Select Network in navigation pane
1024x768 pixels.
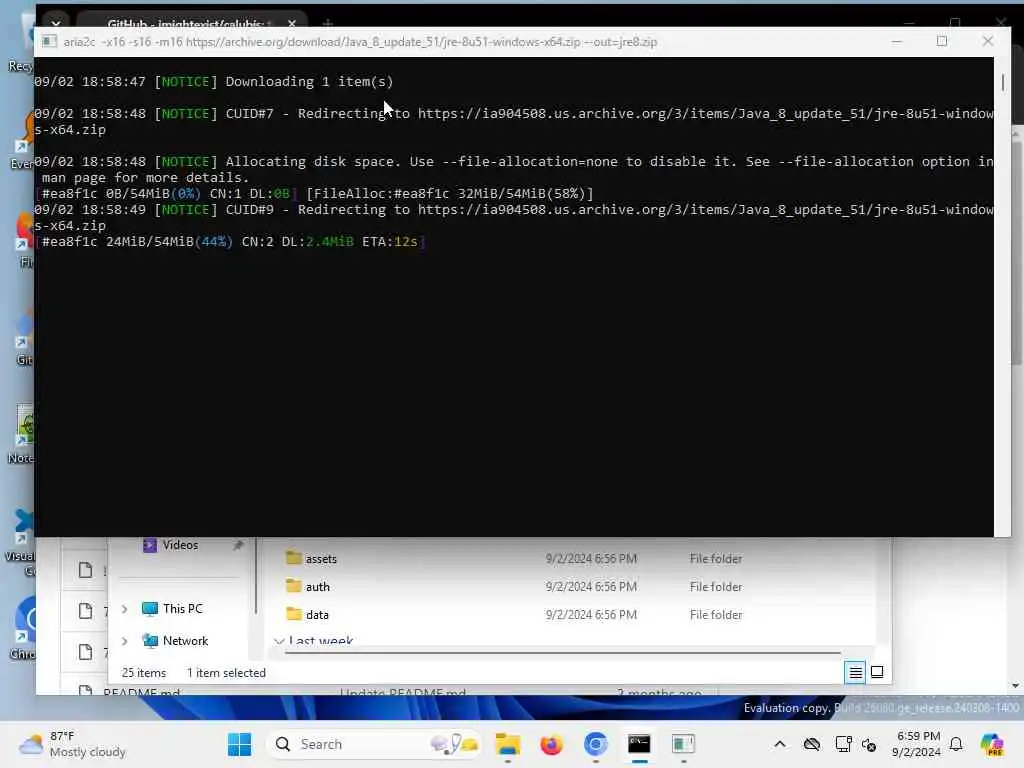pyautogui.click(x=185, y=641)
